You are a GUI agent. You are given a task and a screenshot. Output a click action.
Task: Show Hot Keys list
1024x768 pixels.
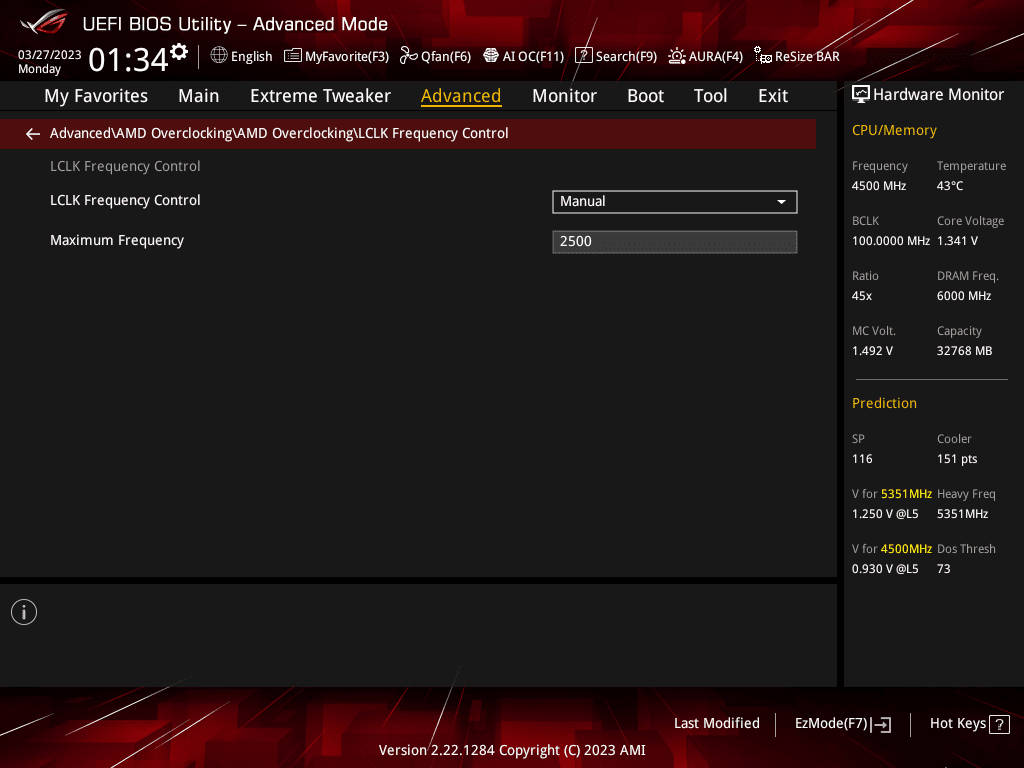click(x=969, y=724)
